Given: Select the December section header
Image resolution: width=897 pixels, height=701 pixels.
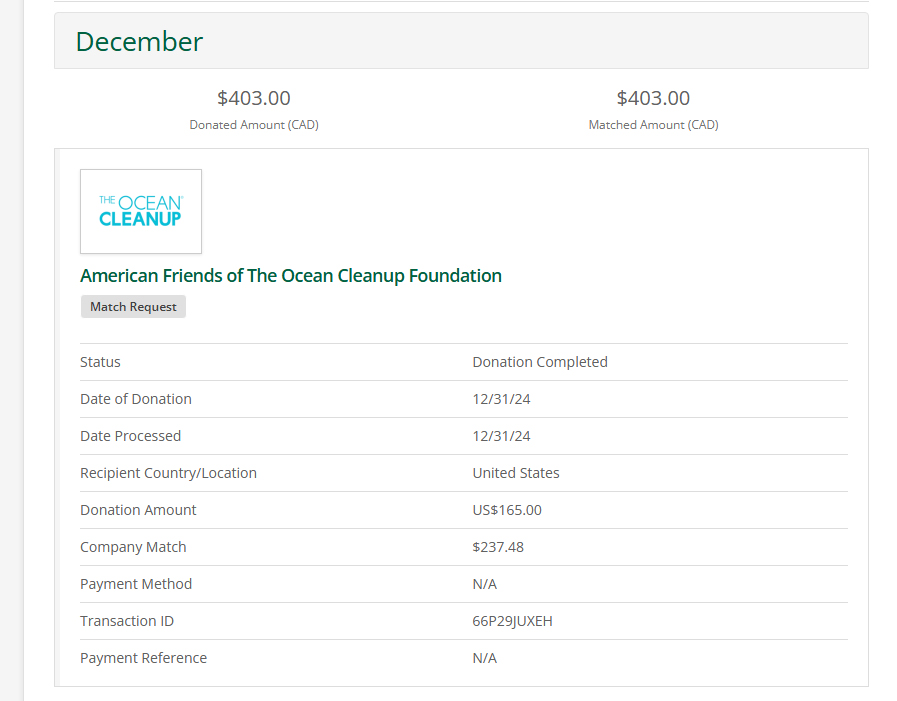Looking at the screenshot, I should [x=139, y=41].
